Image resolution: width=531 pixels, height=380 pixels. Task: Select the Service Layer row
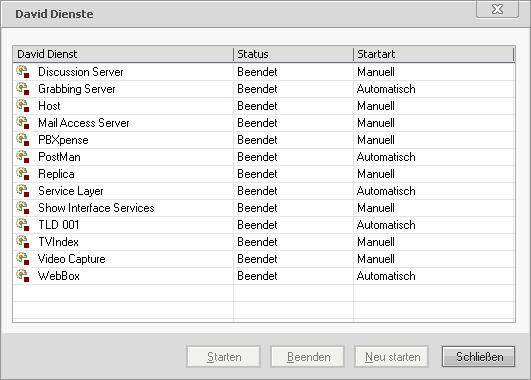pos(264,191)
